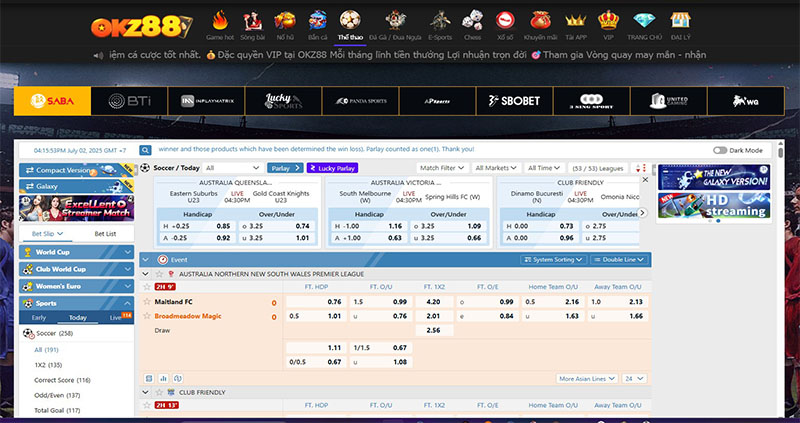Click the E-Sports category icon
The image size is (800, 423).
(439, 20)
